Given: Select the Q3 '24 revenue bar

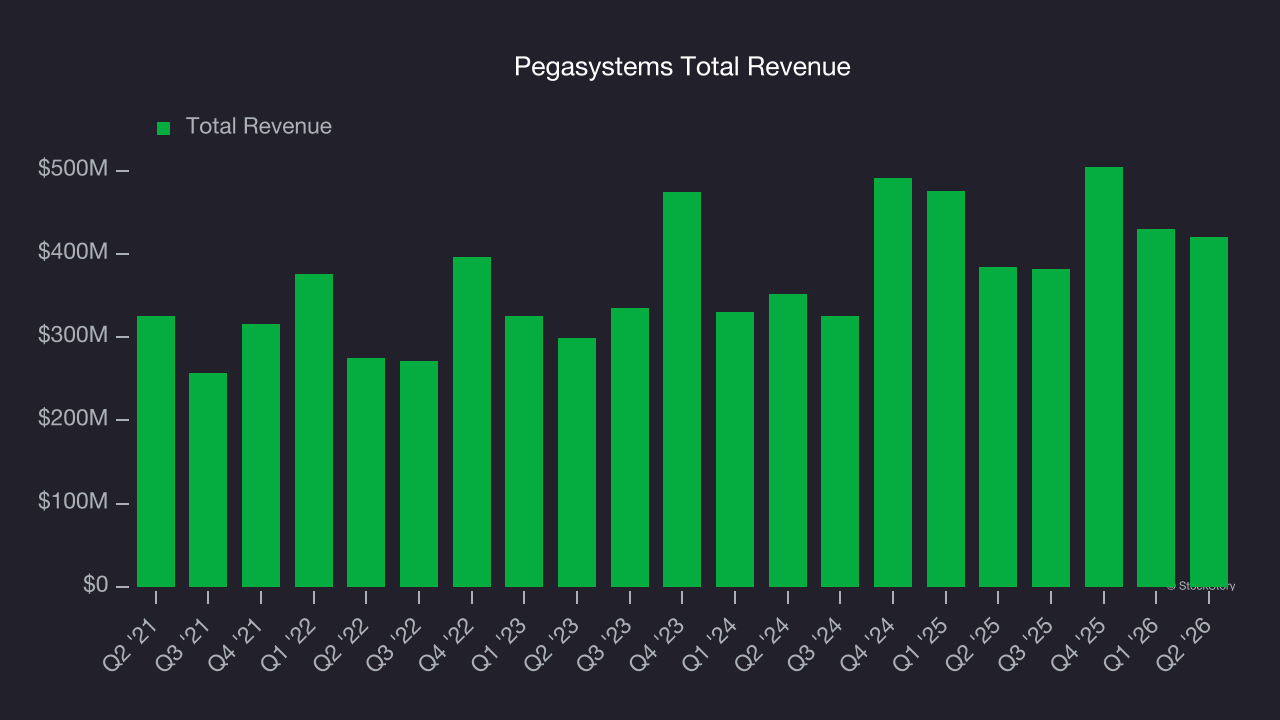Looking at the screenshot, I should 840,451.
